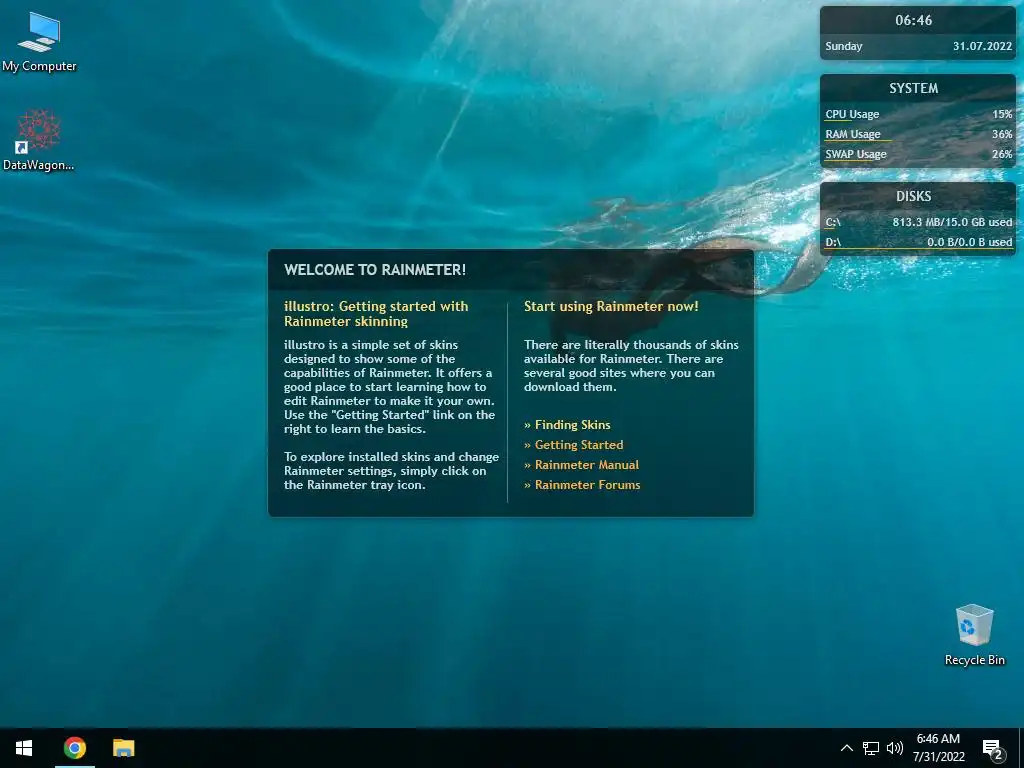Launch Google Chrome from the taskbar

74,748
